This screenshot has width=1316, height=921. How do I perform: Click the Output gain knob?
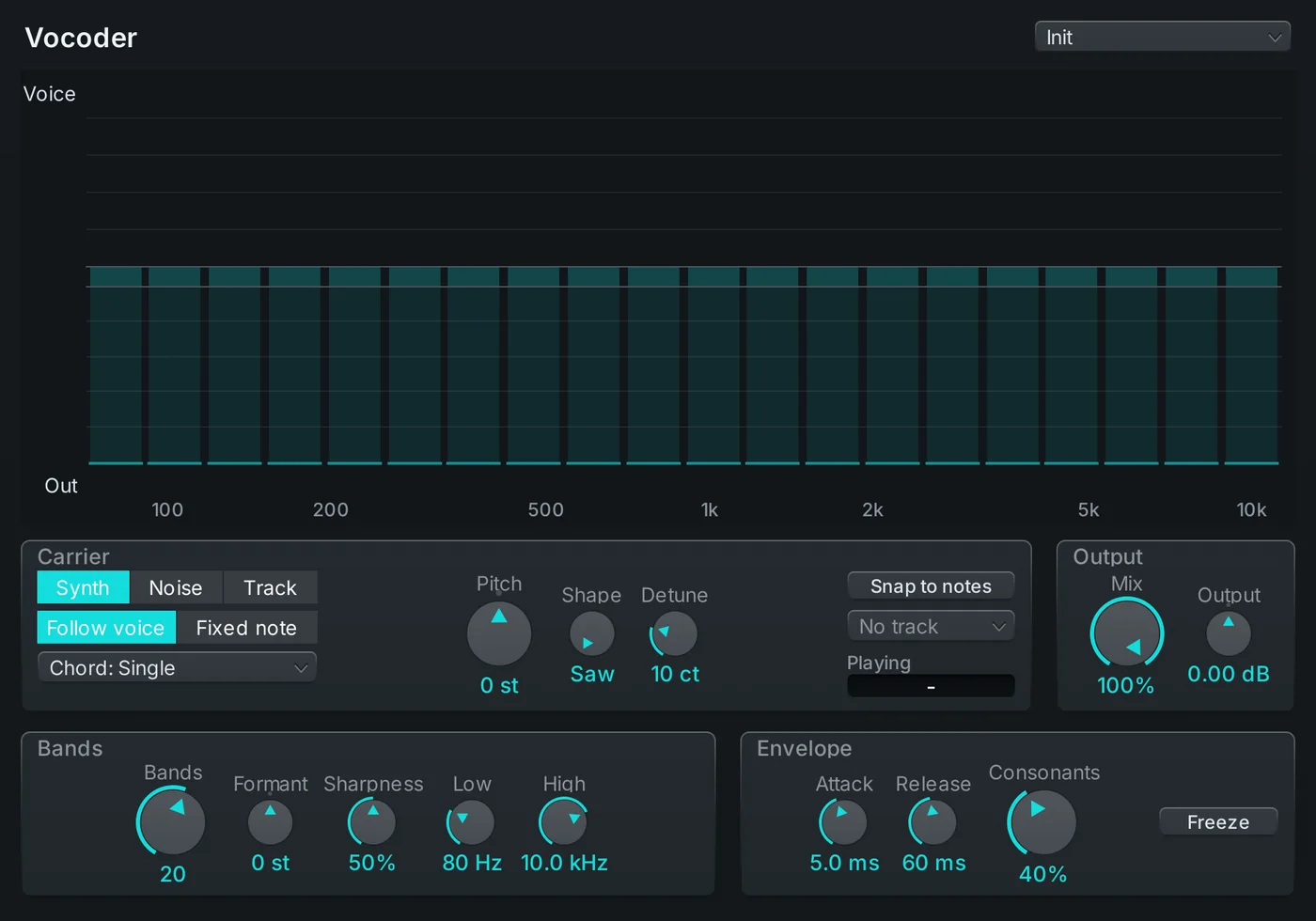(x=1229, y=634)
